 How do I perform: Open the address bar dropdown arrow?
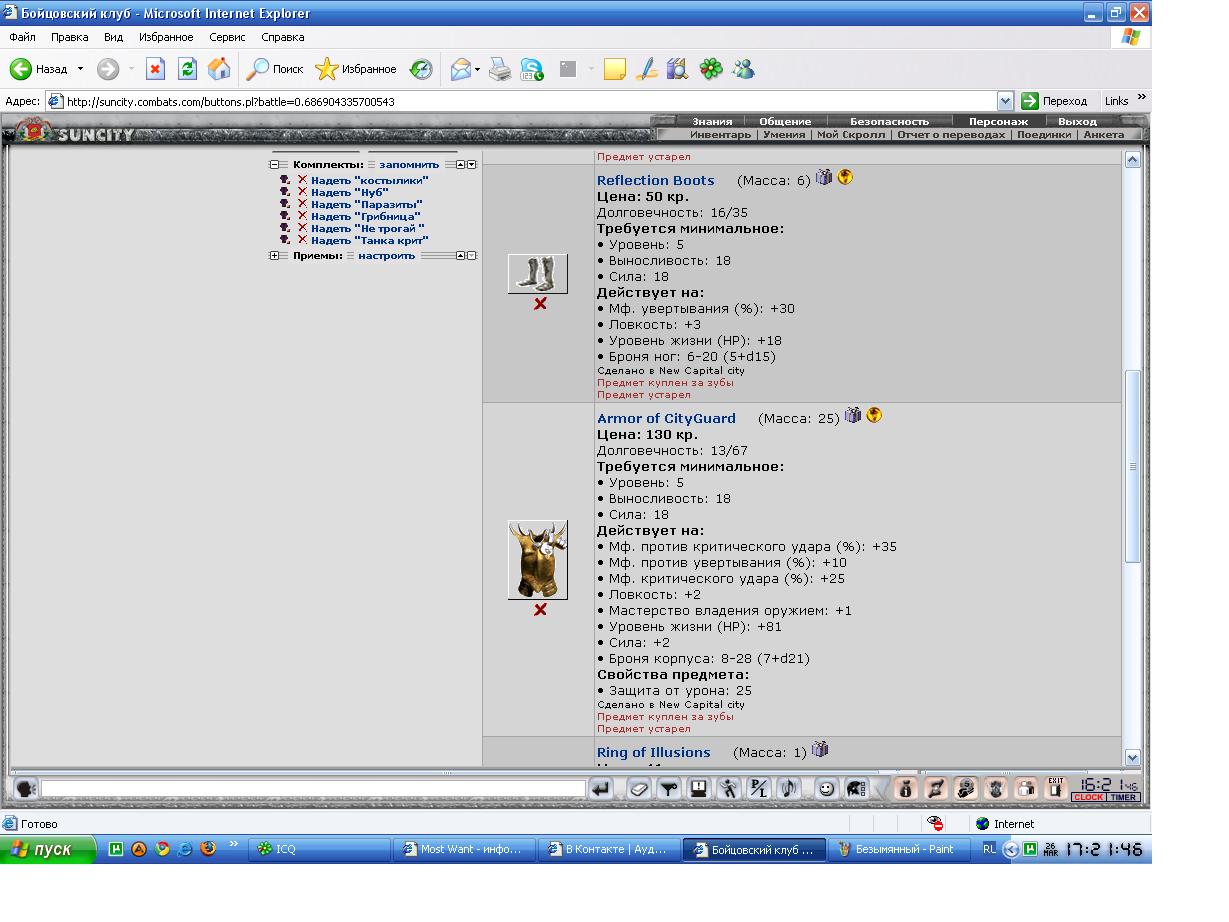point(1006,101)
